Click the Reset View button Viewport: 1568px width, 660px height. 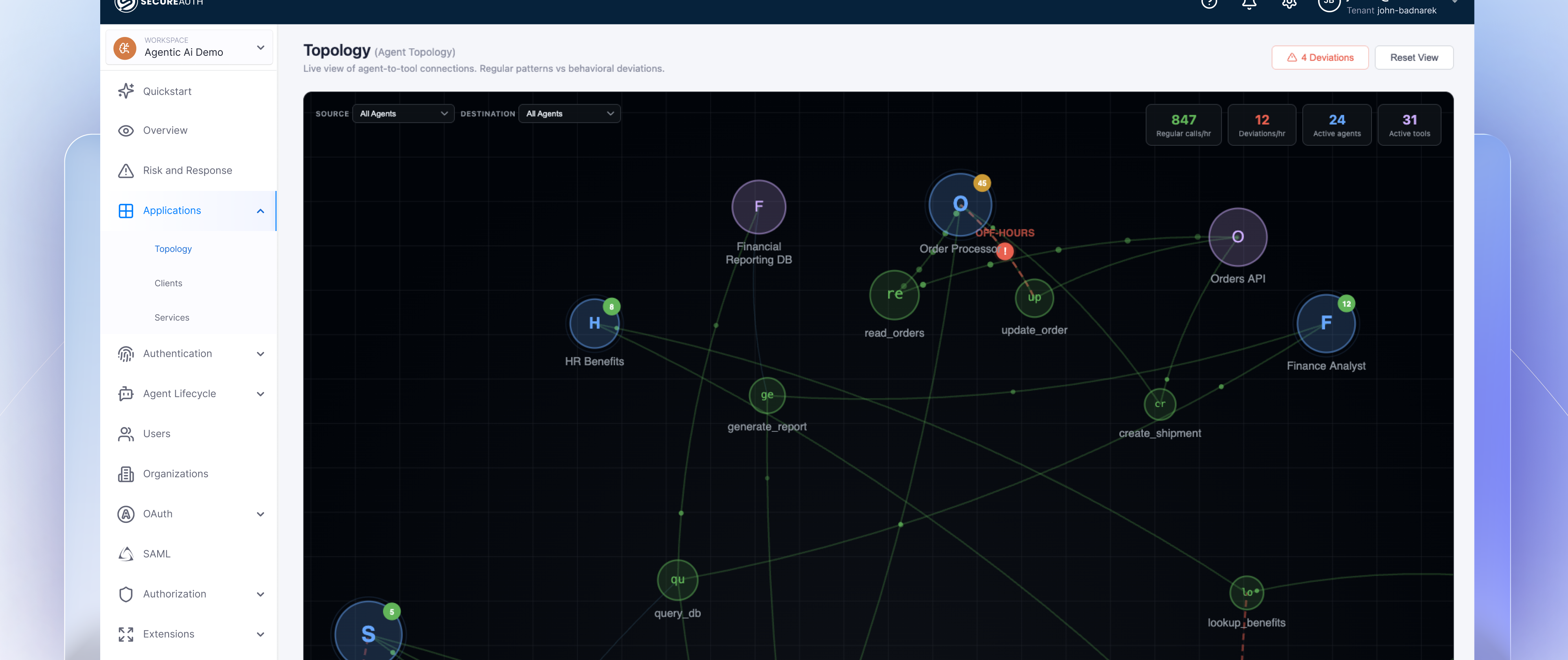pos(1414,57)
